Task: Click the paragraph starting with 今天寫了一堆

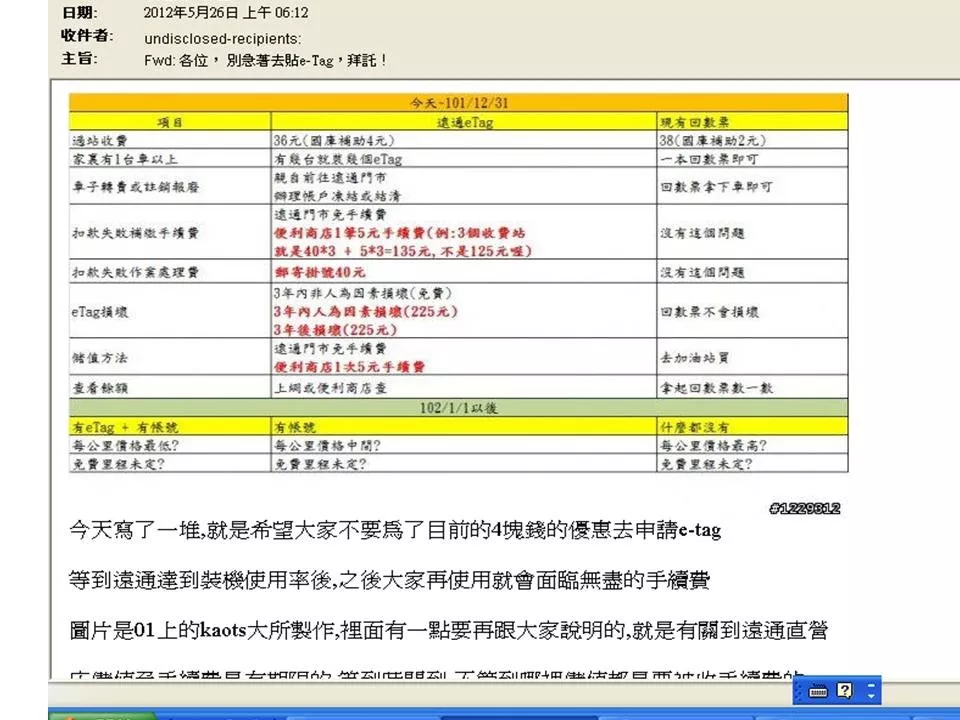Action: pos(395,530)
